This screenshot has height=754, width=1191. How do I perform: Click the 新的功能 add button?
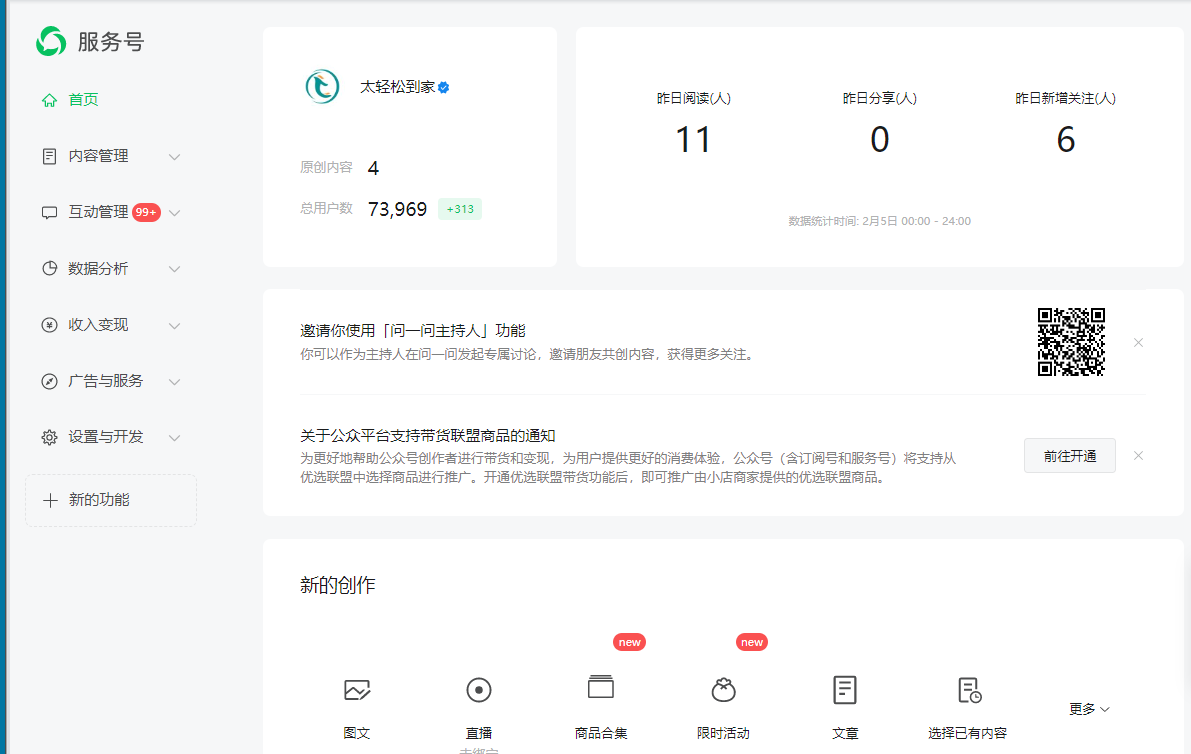pos(110,500)
